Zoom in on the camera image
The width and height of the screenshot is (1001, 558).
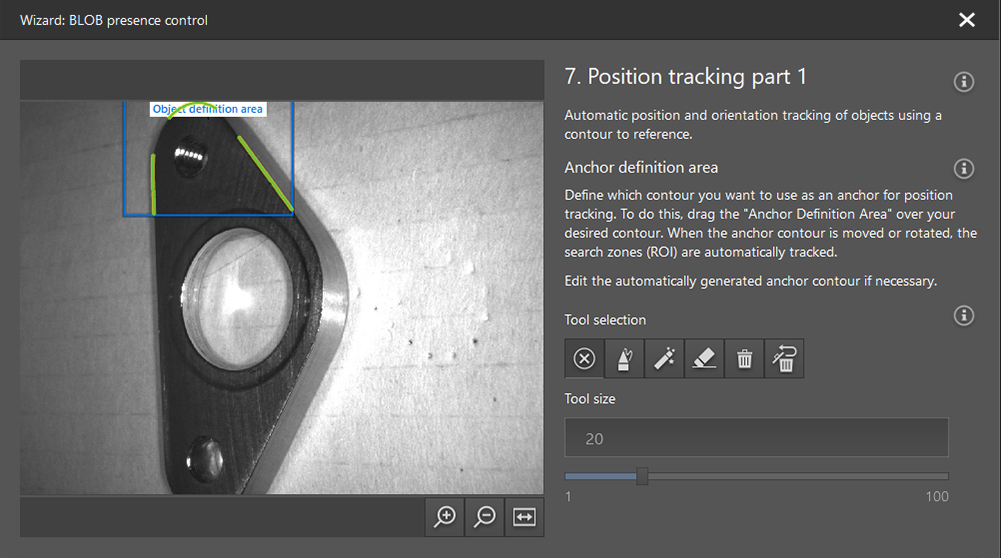445,516
